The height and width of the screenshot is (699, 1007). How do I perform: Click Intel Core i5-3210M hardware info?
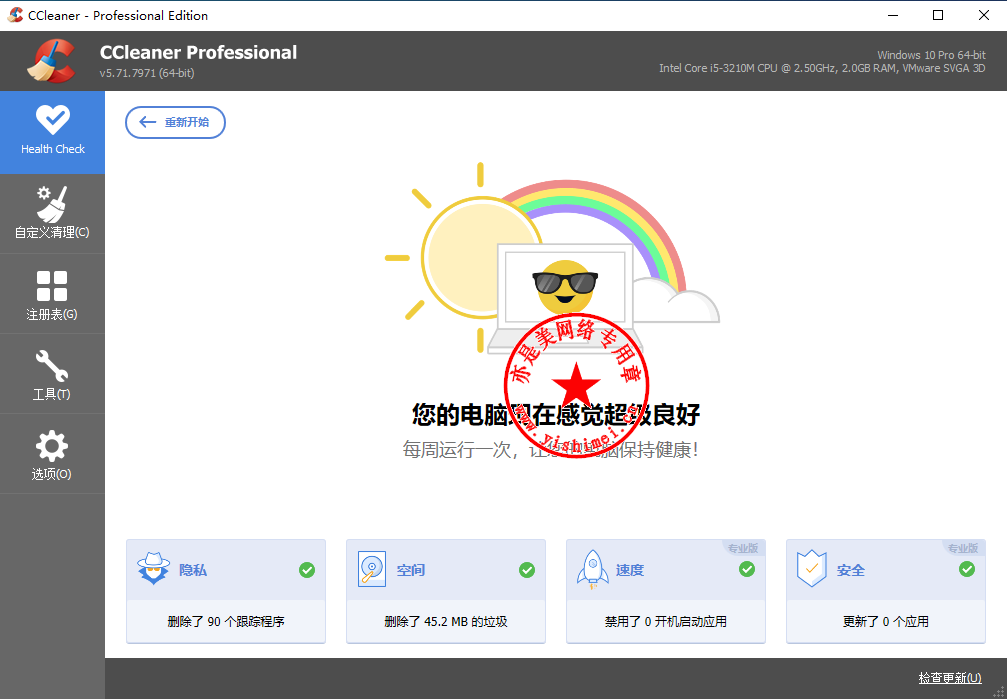click(822, 68)
